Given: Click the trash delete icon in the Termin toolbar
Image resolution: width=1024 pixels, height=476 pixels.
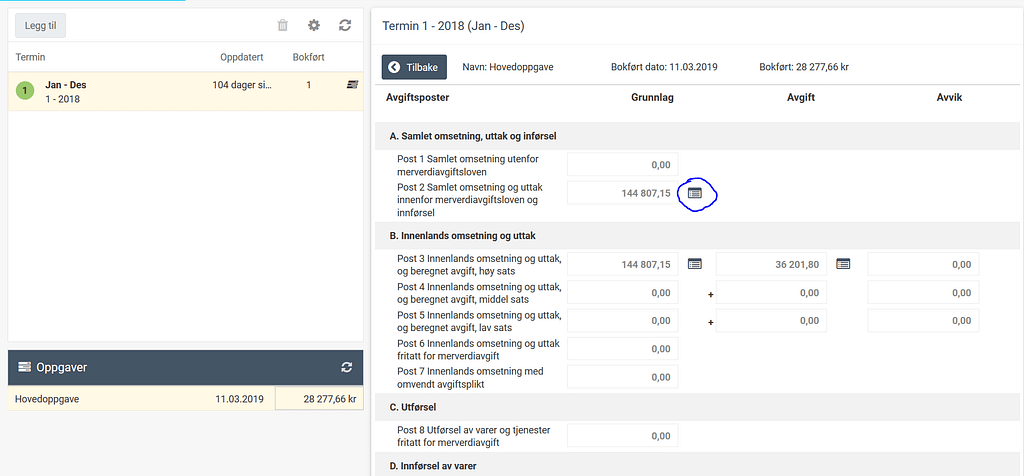Looking at the screenshot, I should [x=283, y=26].
